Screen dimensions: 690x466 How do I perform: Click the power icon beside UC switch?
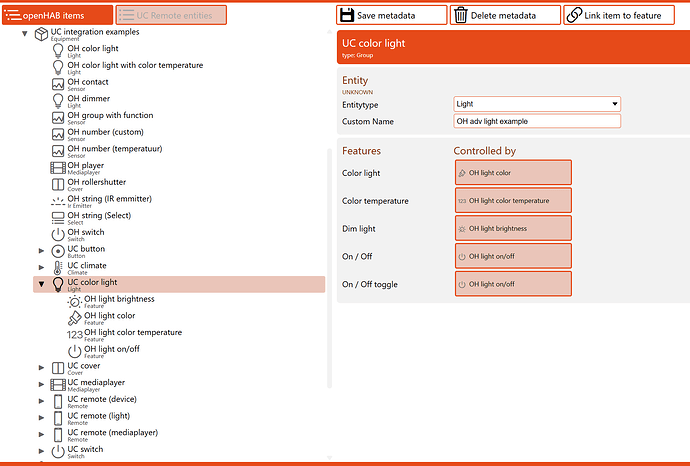[x=58, y=451]
